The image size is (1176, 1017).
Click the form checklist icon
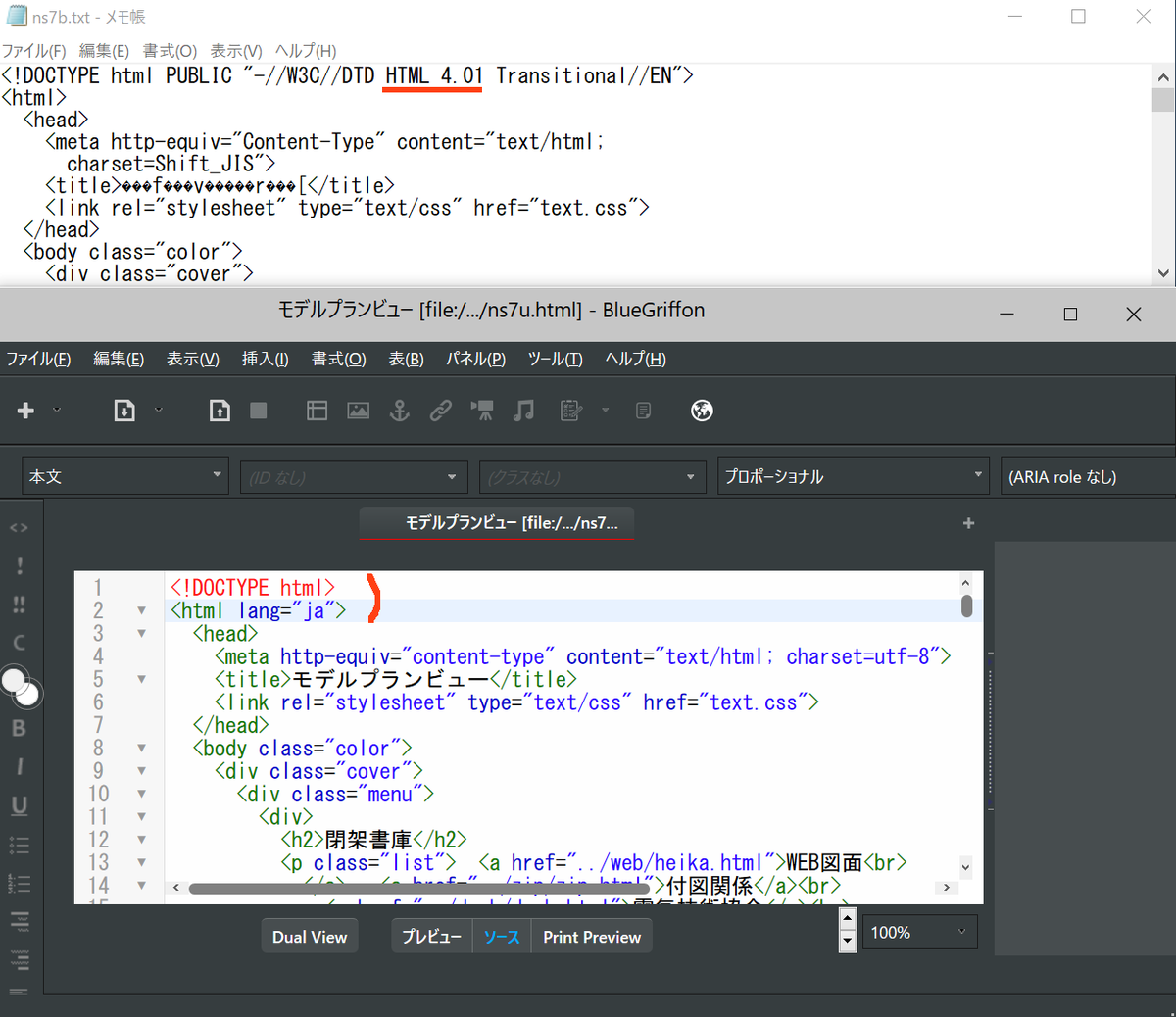coord(571,411)
